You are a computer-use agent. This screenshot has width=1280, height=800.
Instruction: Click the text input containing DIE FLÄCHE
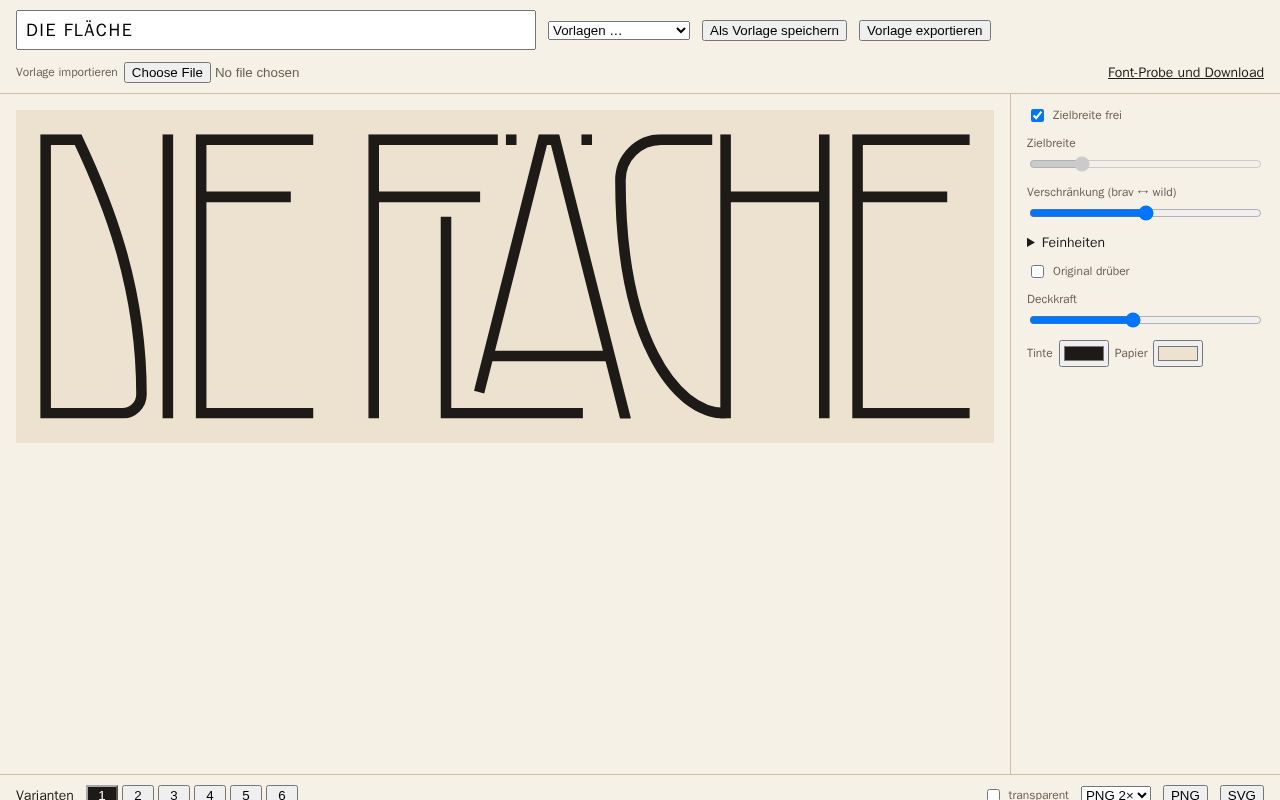click(x=276, y=30)
